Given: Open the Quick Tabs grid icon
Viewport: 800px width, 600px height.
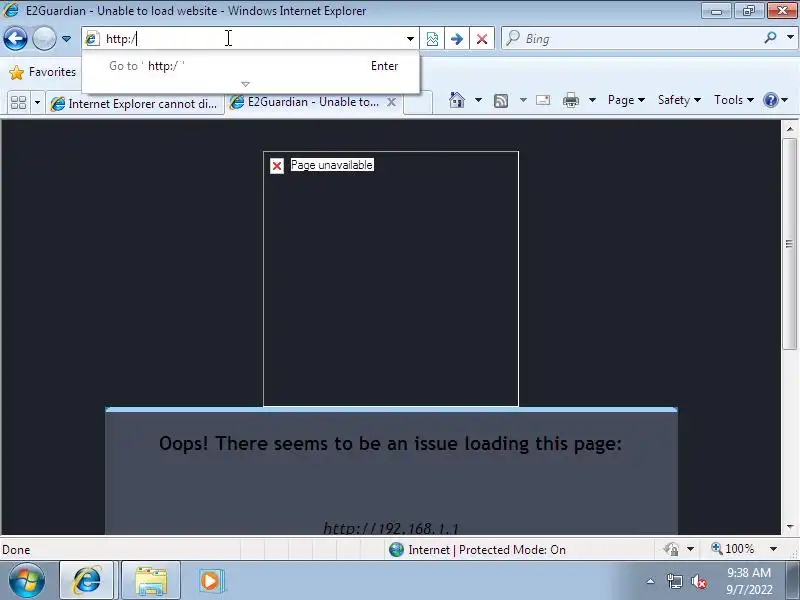Looking at the screenshot, I should tap(18, 103).
